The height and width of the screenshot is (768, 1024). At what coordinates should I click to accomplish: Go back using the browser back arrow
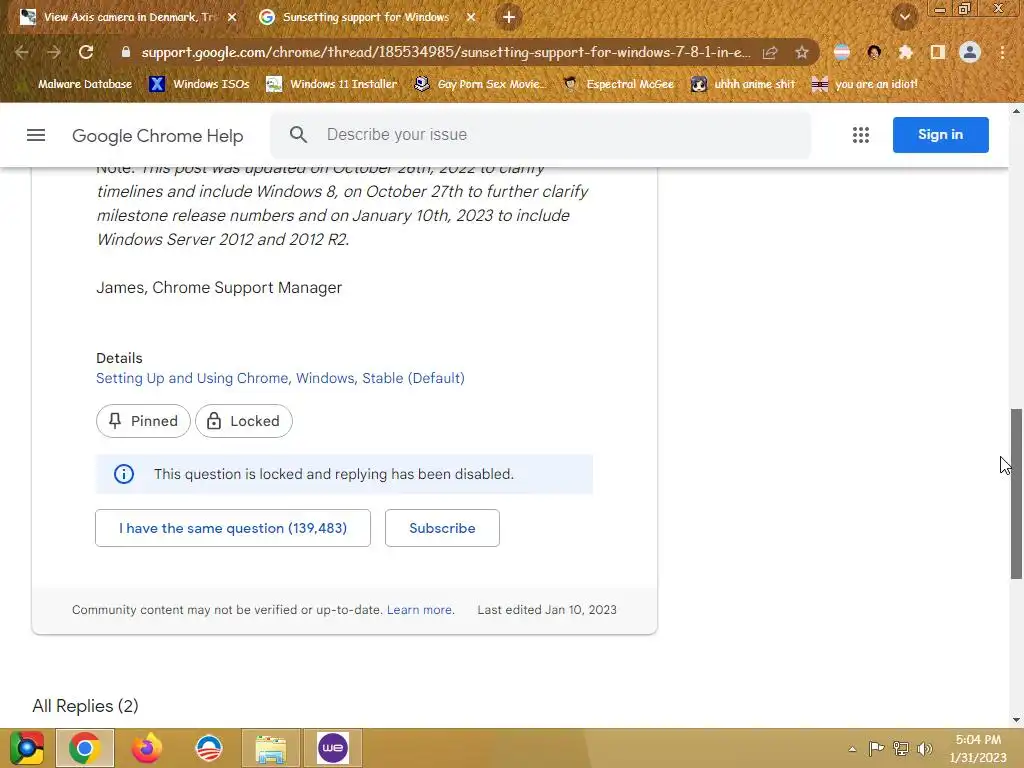[x=22, y=52]
